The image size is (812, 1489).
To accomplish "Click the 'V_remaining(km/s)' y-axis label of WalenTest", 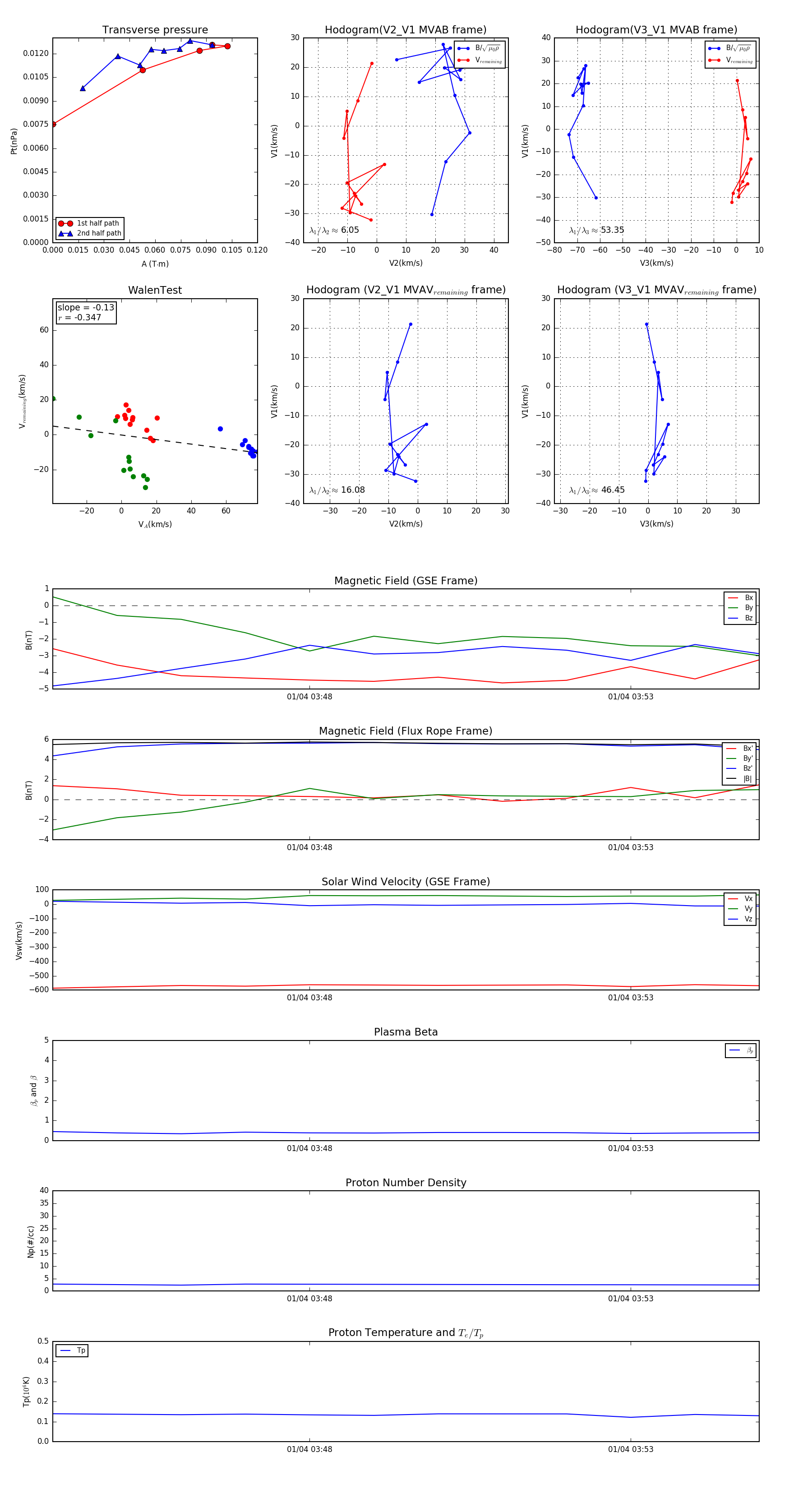I will [23, 401].
